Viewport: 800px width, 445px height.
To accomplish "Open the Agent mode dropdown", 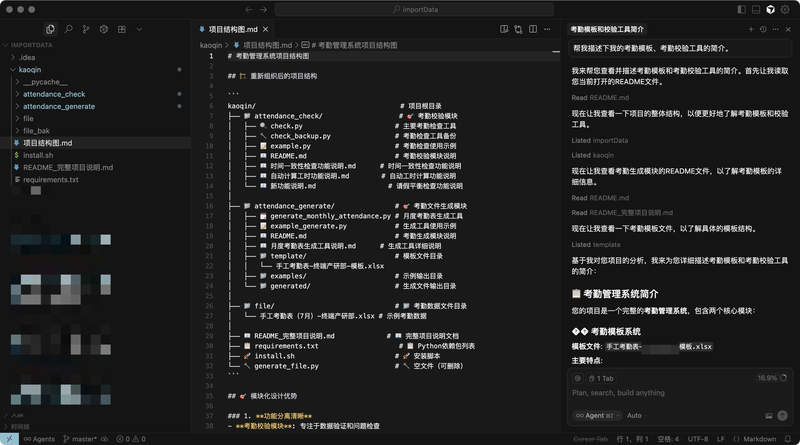I will click(597, 415).
